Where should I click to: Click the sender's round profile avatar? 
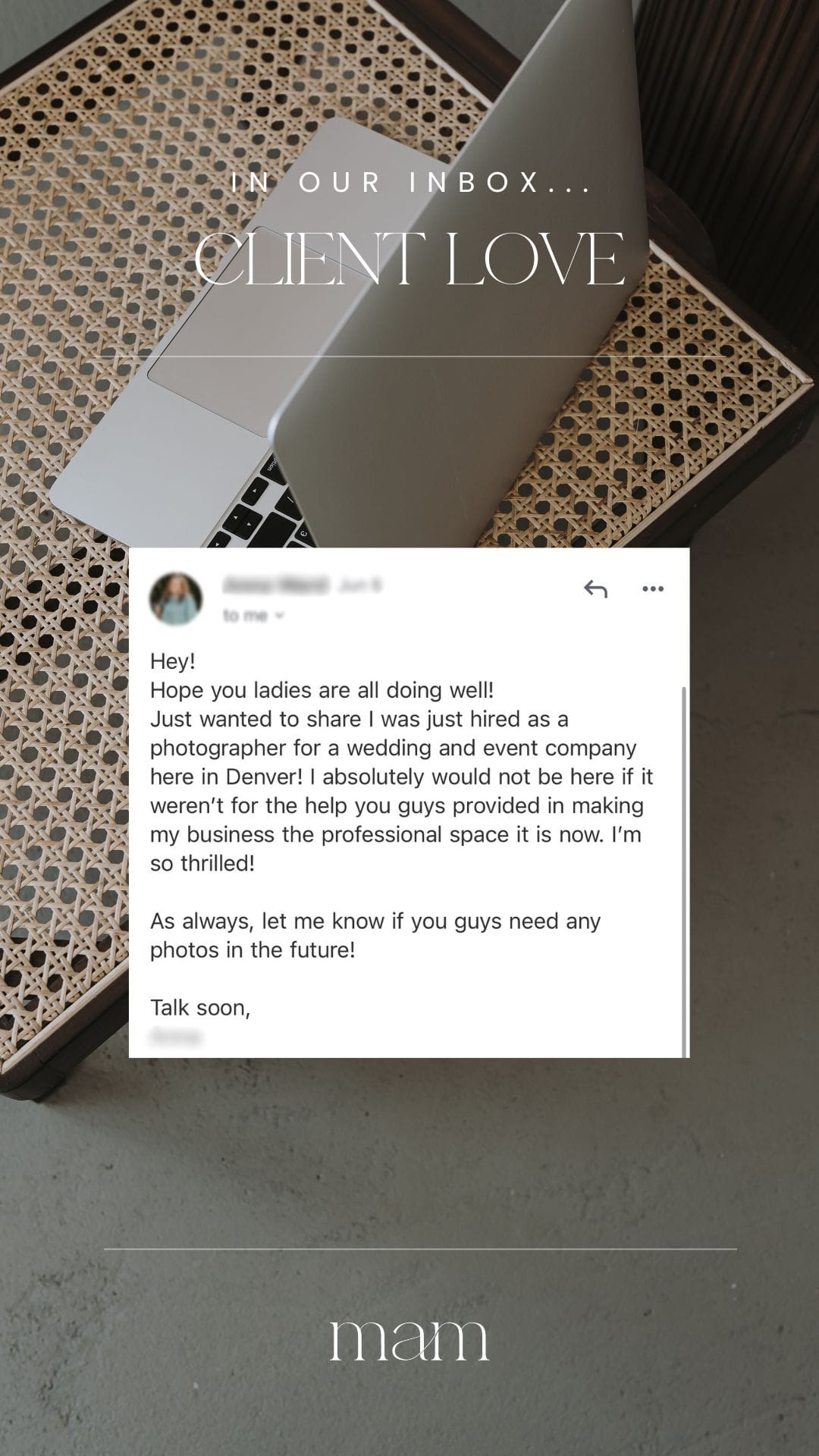(176, 598)
